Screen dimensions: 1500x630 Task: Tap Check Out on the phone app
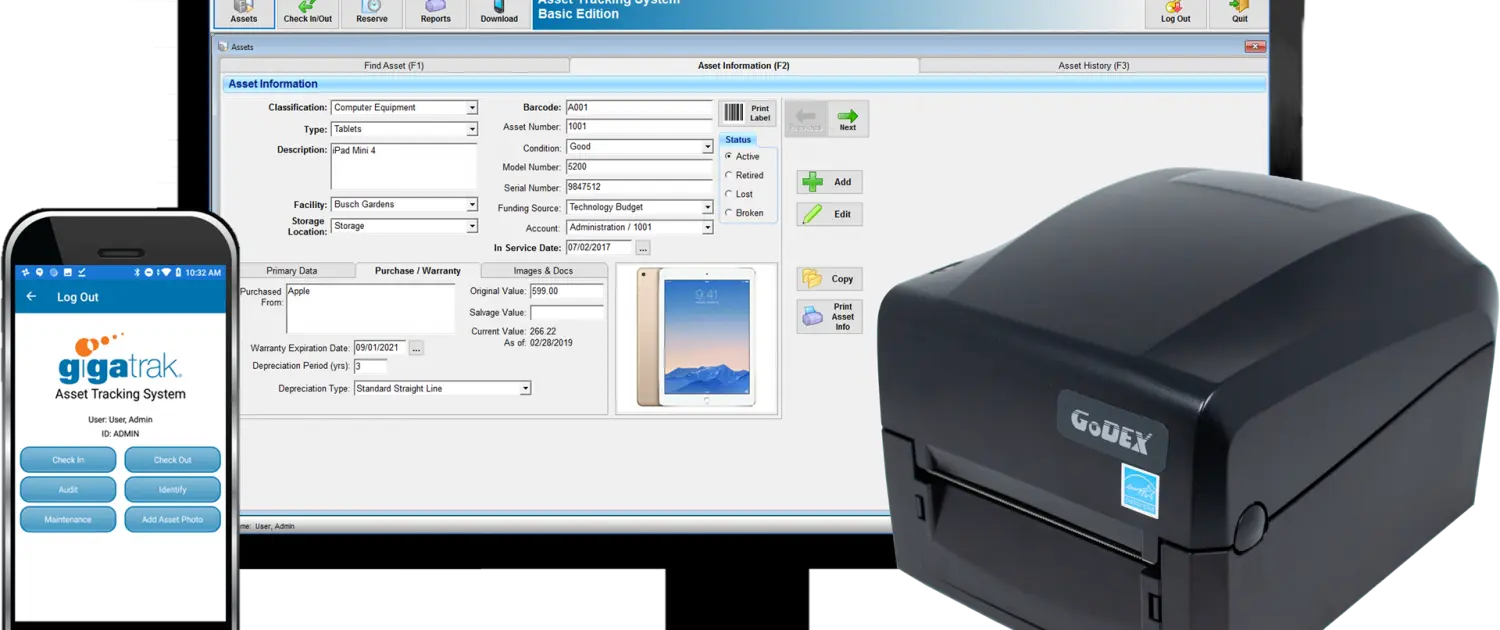[172, 460]
